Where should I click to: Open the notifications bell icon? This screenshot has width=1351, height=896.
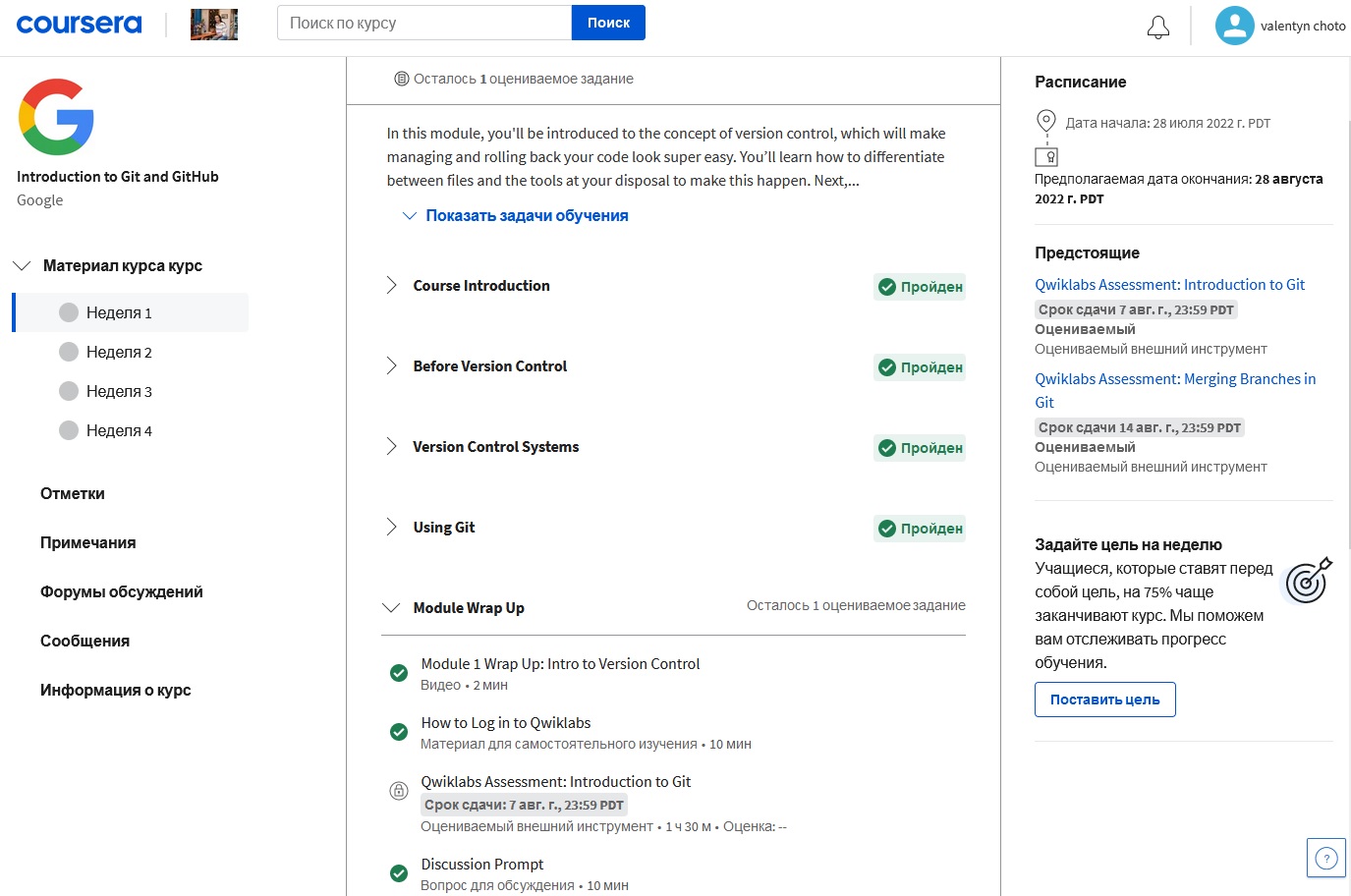click(1158, 27)
